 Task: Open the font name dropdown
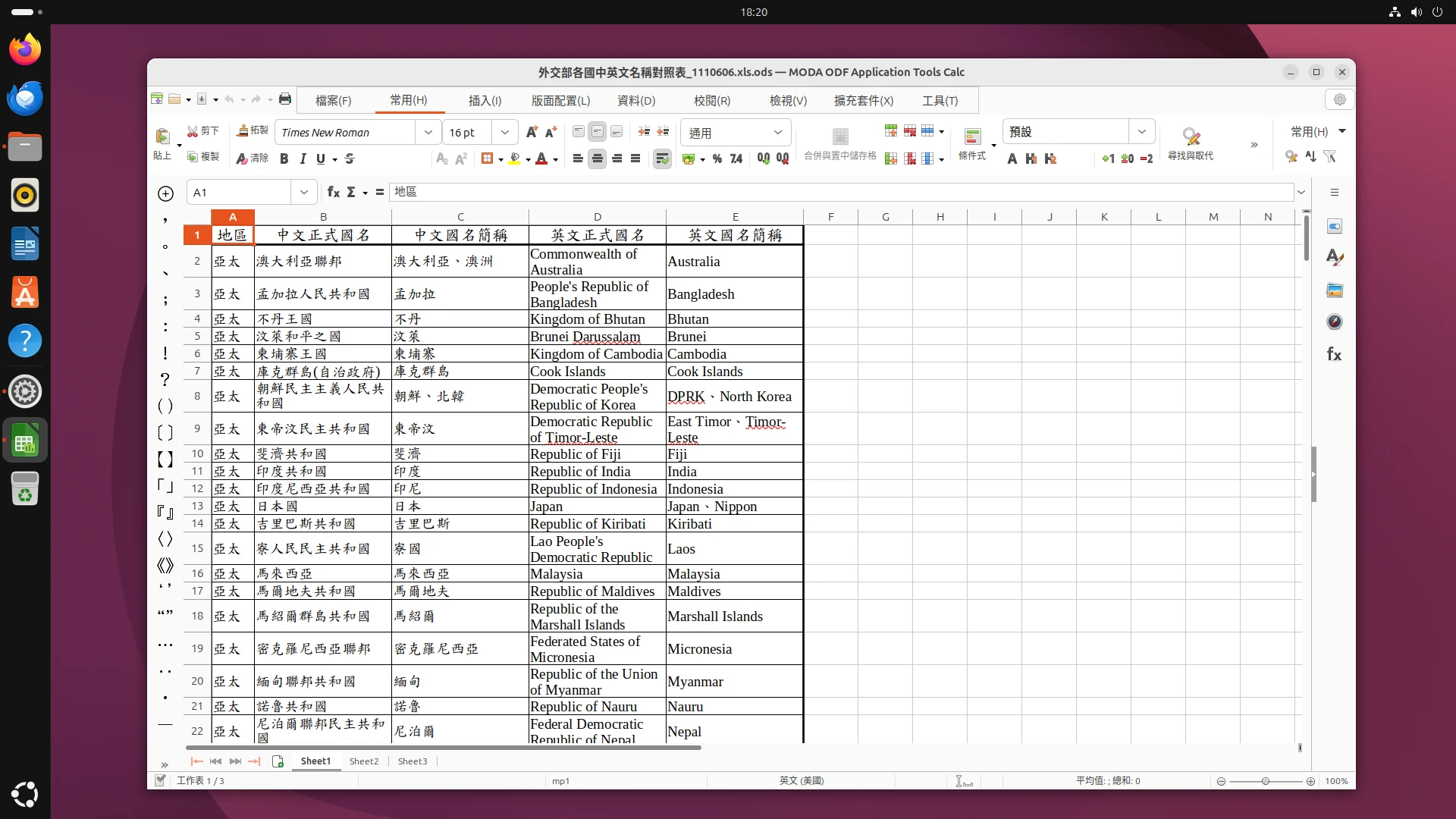click(x=428, y=132)
